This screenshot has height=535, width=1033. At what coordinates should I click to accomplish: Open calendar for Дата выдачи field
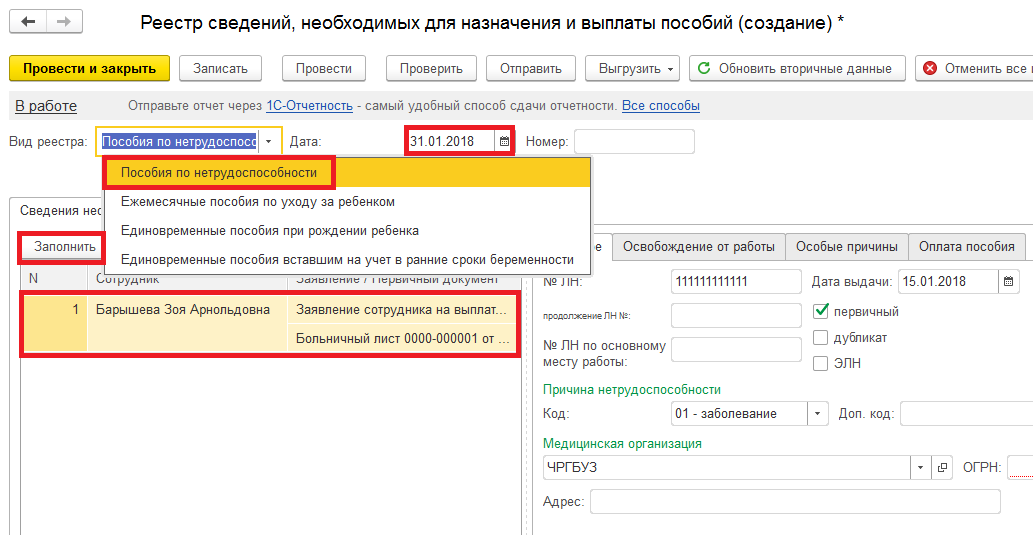(1009, 281)
